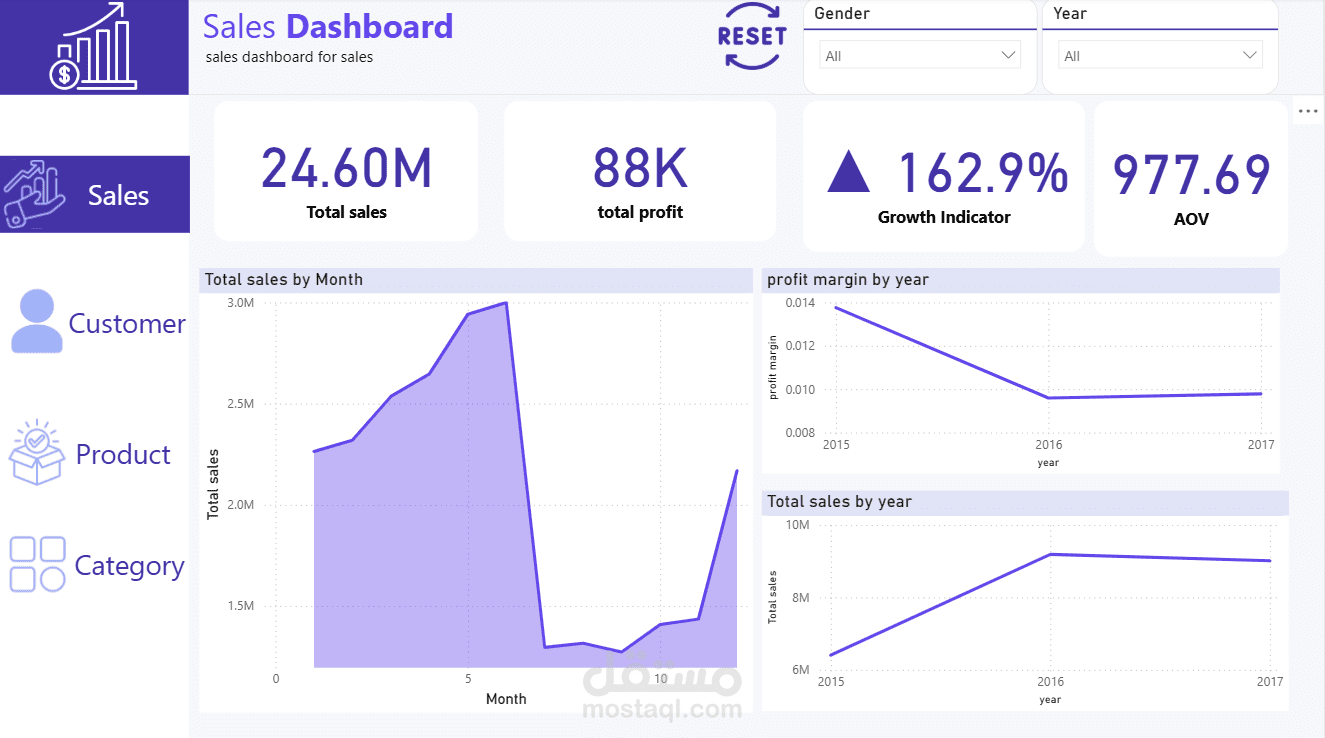Click 0.012 on profit margin axis
Image resolution: width=1325 pixels, height=738 pixels.
[800, 346]
